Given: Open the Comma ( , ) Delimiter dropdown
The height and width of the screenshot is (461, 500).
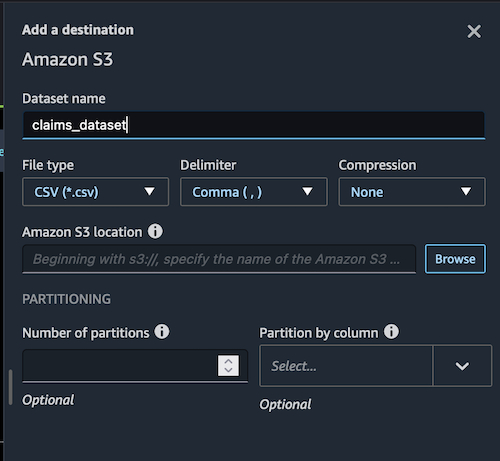Looking at the screenshot, I should (x=254, y=192).
